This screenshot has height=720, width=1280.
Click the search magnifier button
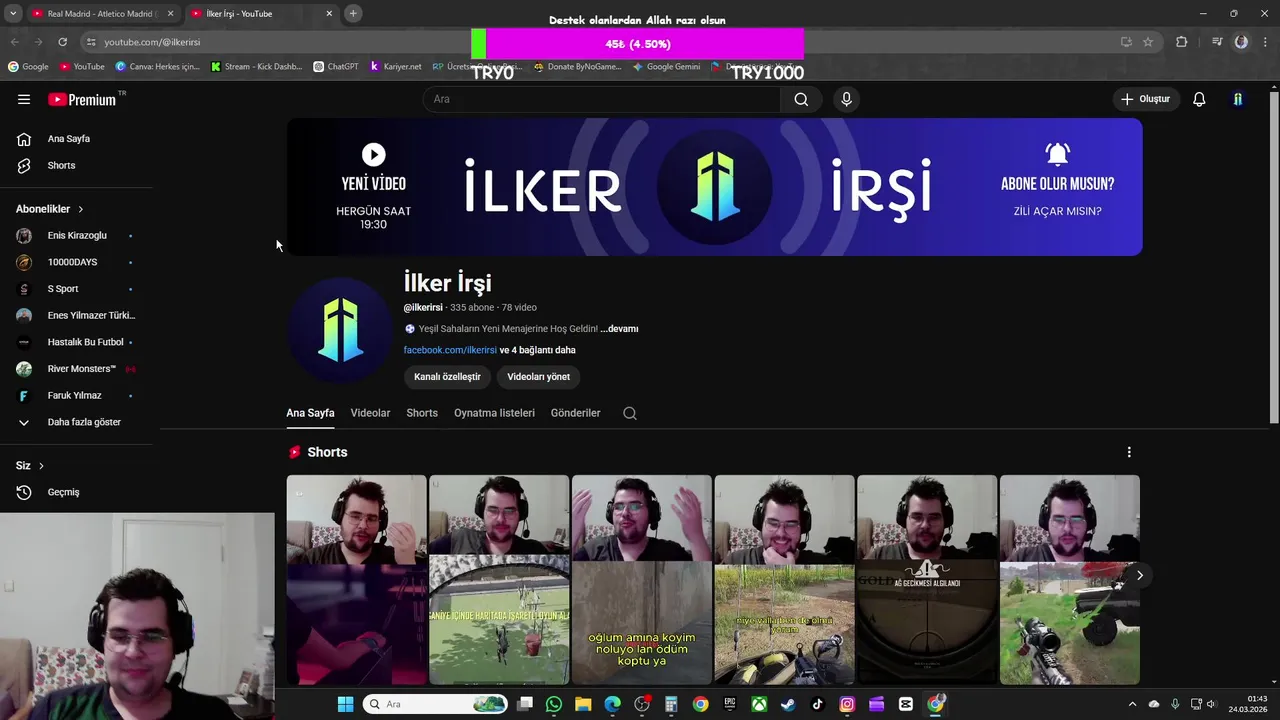point(801,99)
